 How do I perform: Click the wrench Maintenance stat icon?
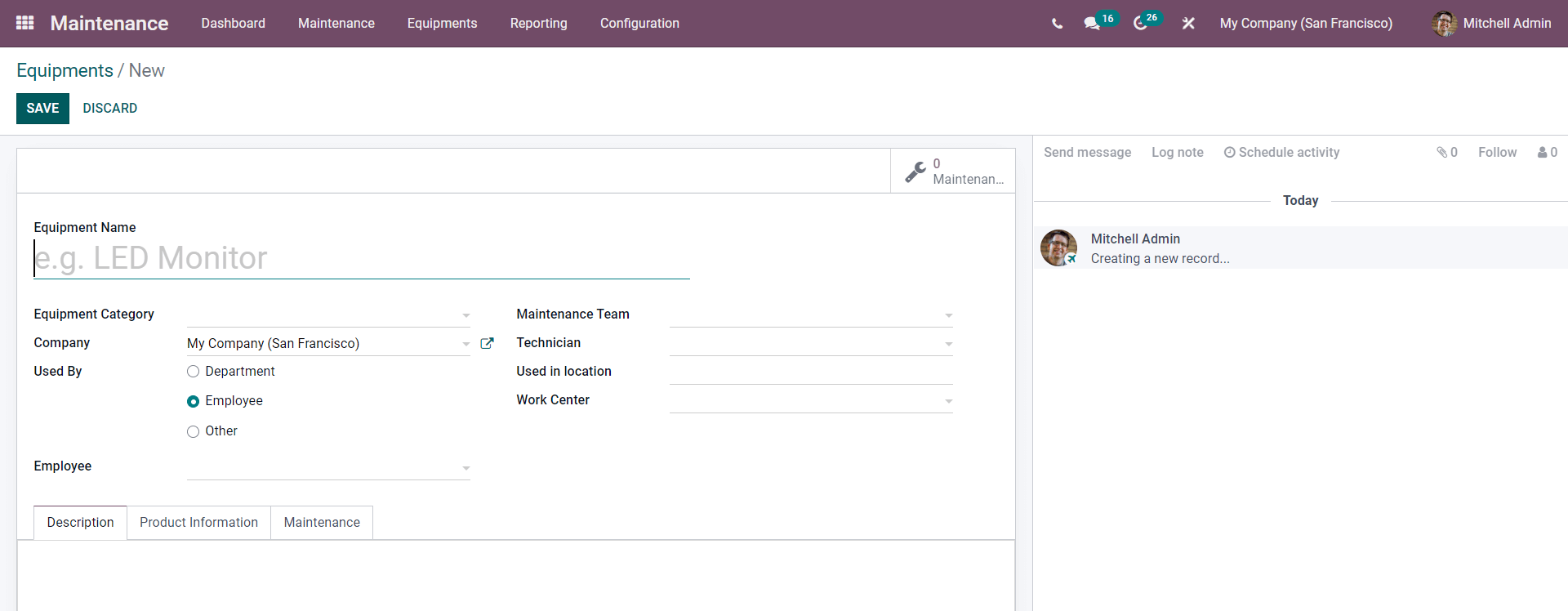click(x=915, y=172)
